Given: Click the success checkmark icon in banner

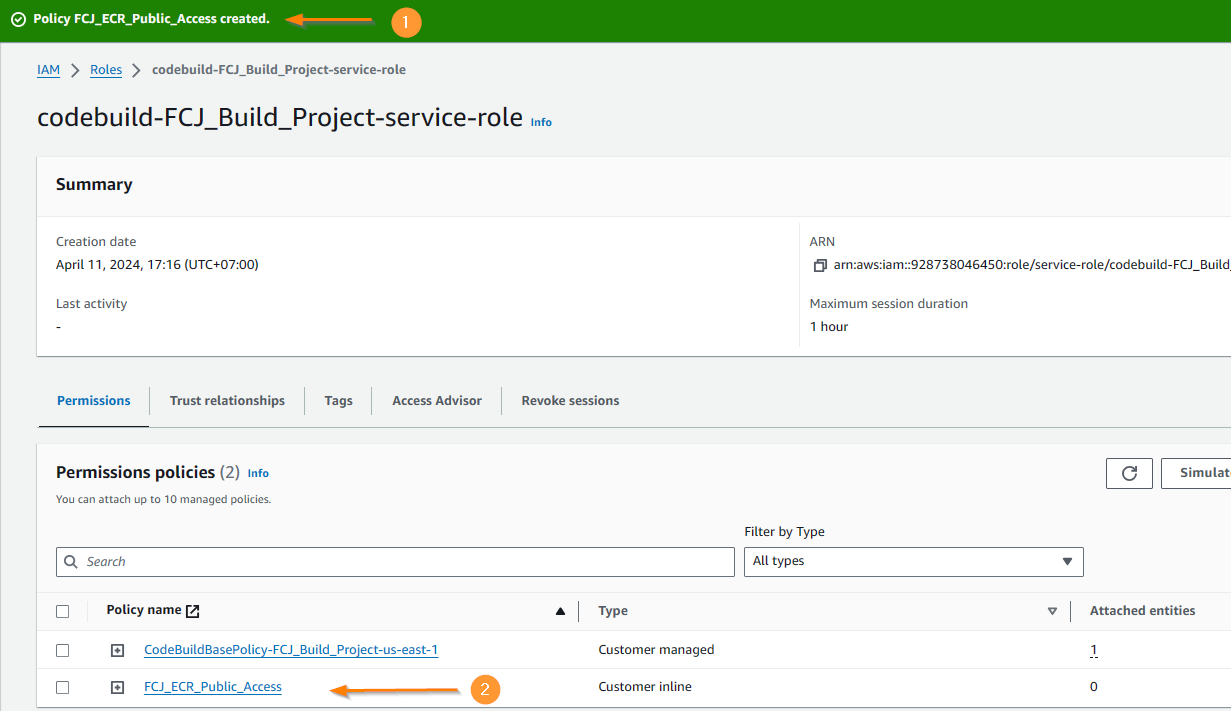Looking at the screenshot, I should click(x=18, y=19).
